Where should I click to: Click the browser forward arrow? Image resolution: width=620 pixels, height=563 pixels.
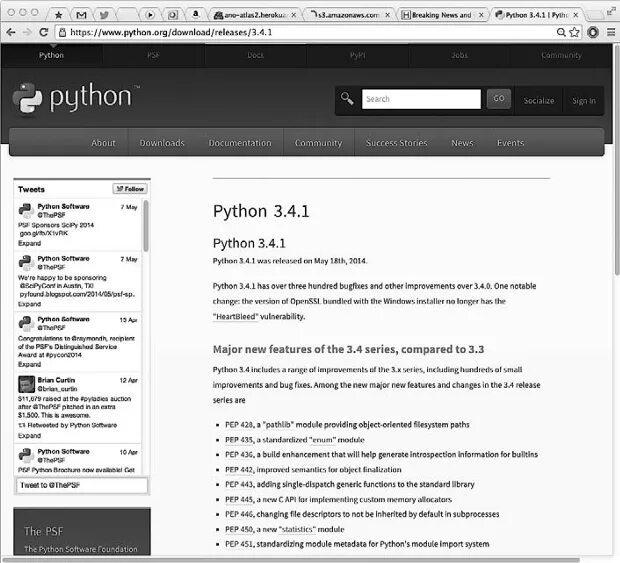click(x=27, y=32)
